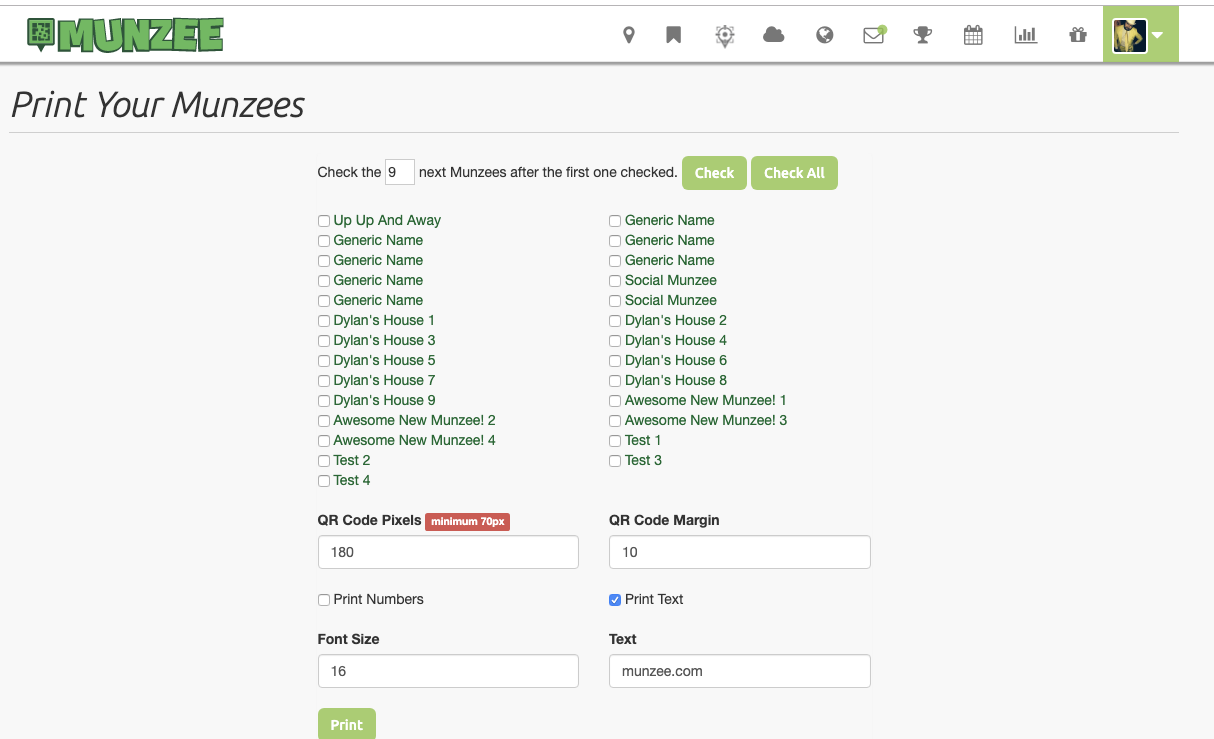1214x739 pixels.
Task: Open the bookmark icon in navbar
Action: tap(674, 36)
